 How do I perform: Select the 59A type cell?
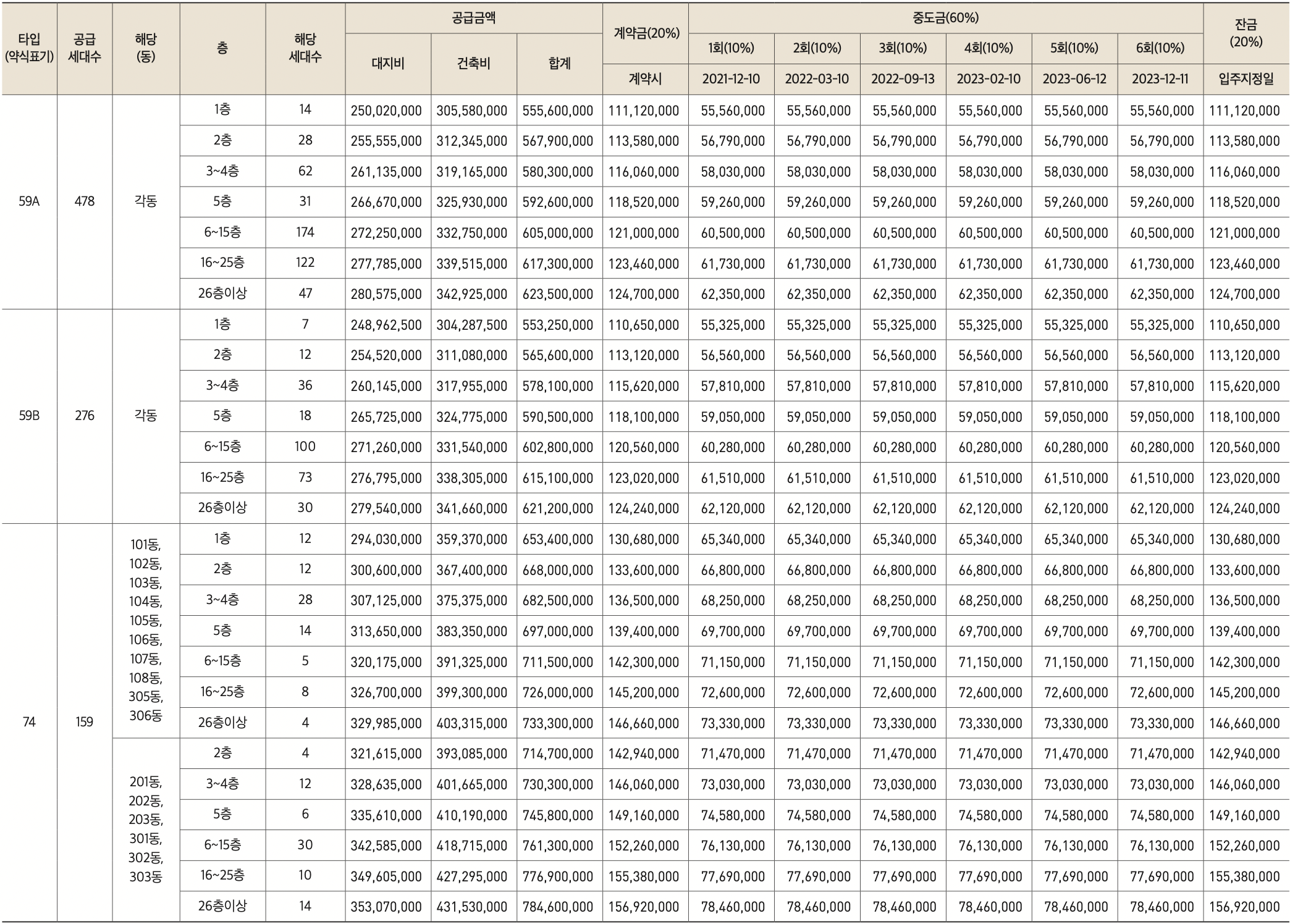29,201
